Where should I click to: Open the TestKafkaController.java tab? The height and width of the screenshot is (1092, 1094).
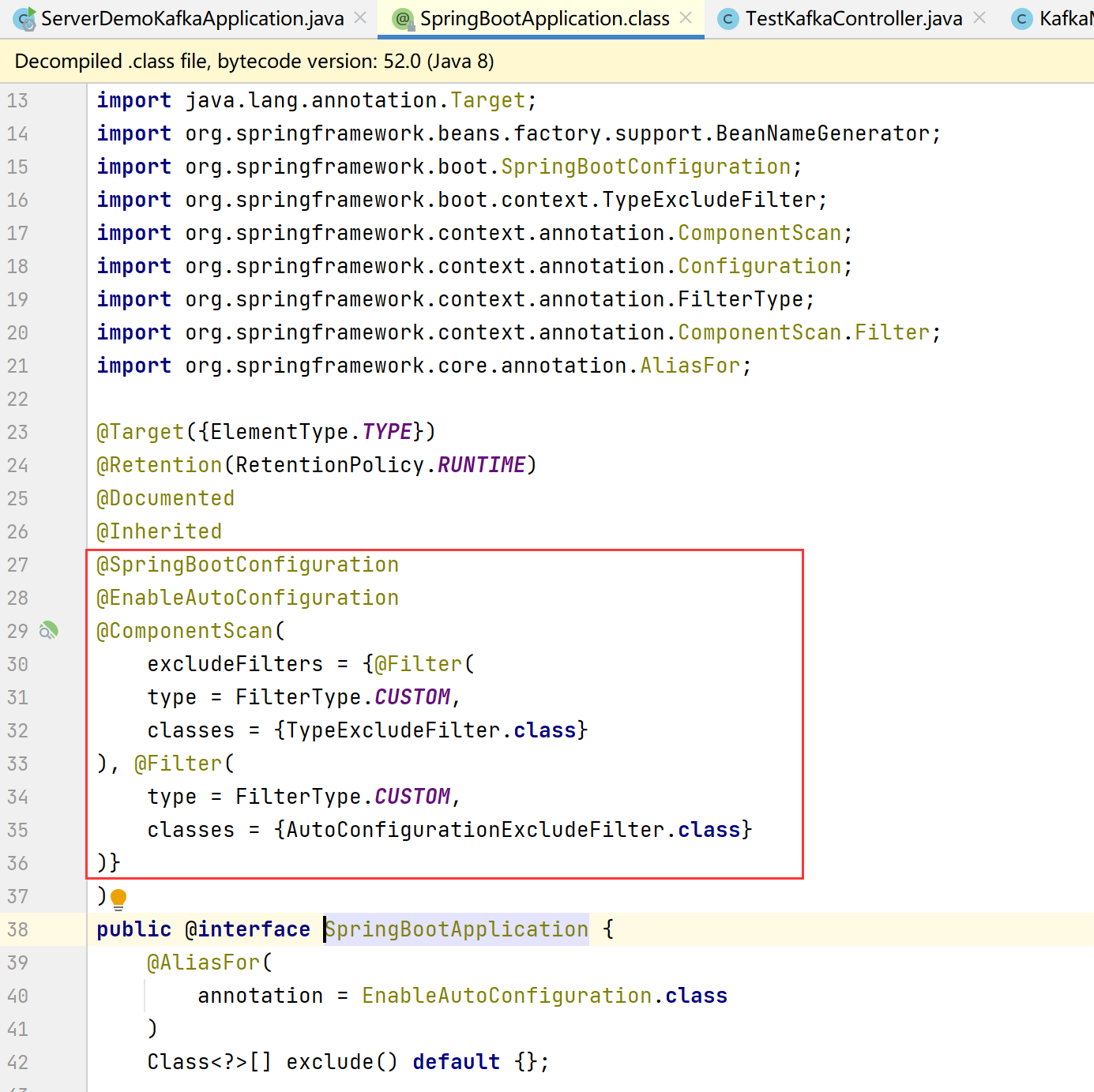pos(854,18)
